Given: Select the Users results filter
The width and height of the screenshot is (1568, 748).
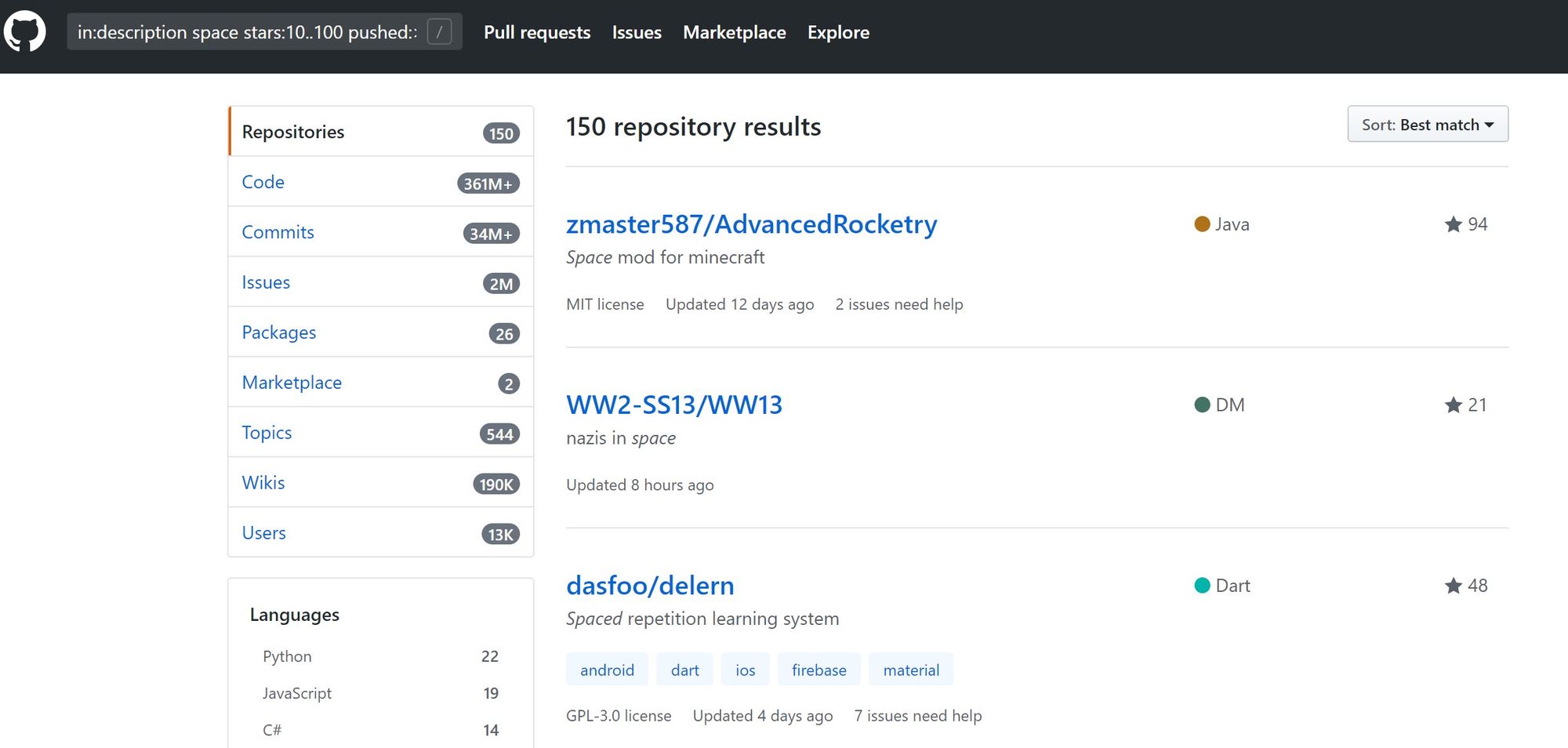Looking at the screenshot, I should (x=381, y=533).
